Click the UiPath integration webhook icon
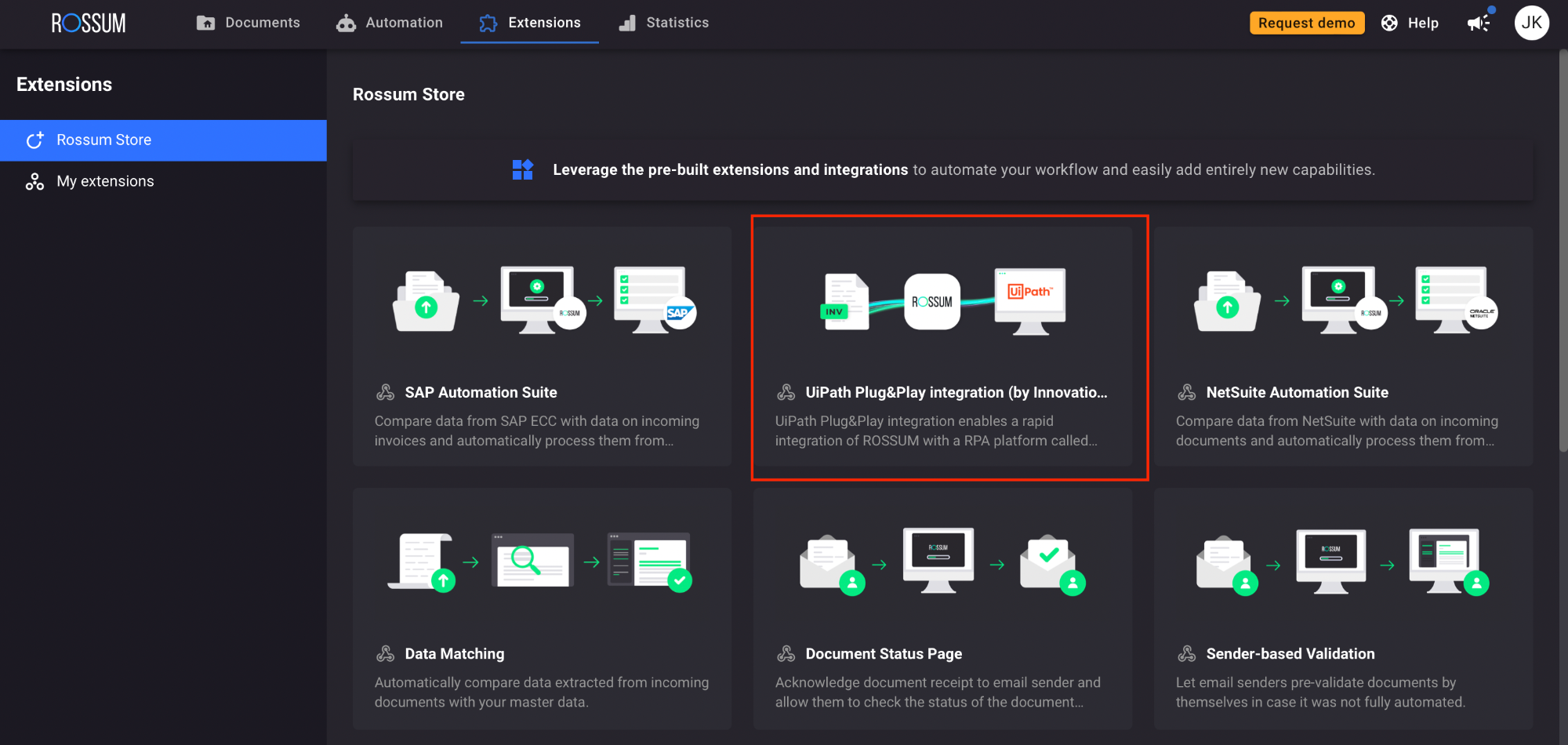 pos(786,392)
